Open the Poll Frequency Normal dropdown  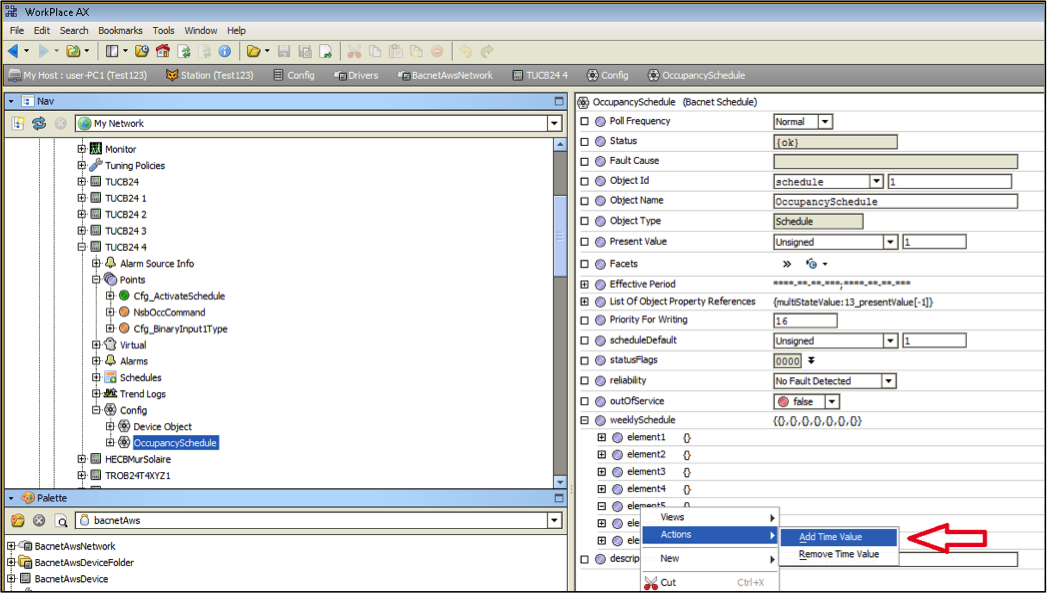(x=825, y=122)
